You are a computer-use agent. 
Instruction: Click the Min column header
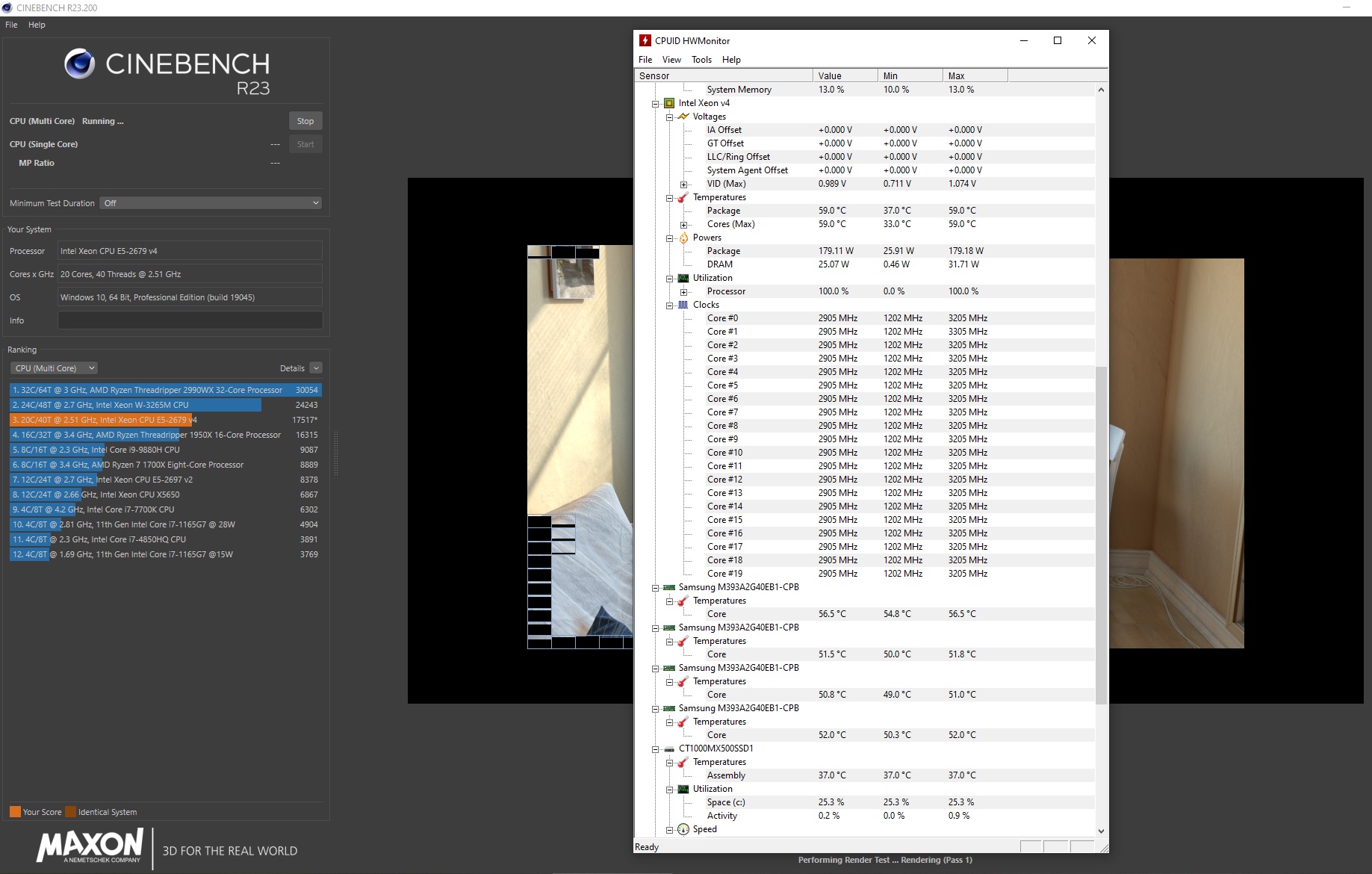coord(910,75)
